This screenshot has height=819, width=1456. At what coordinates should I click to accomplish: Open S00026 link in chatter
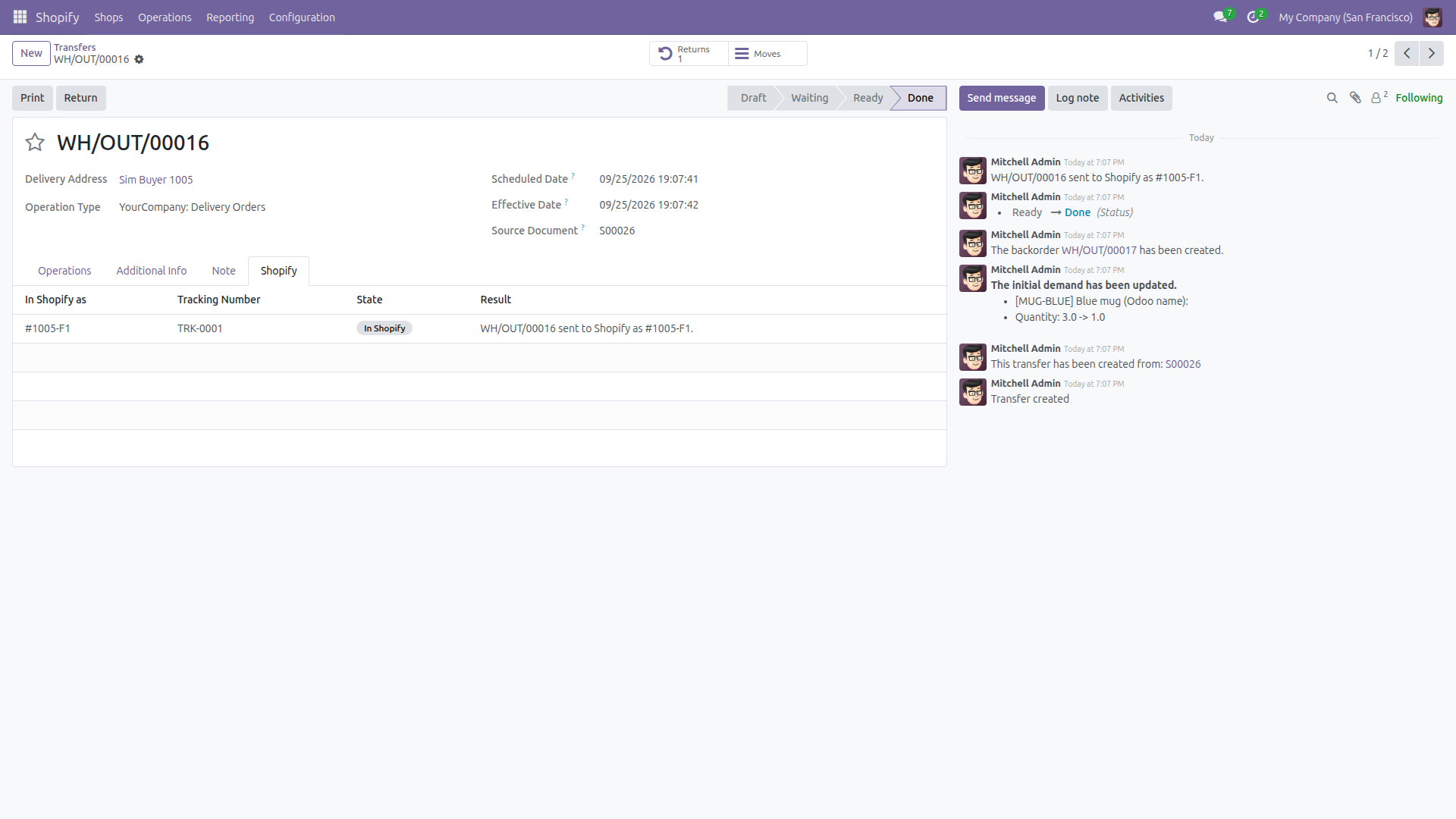click(x=1183, y=364)
